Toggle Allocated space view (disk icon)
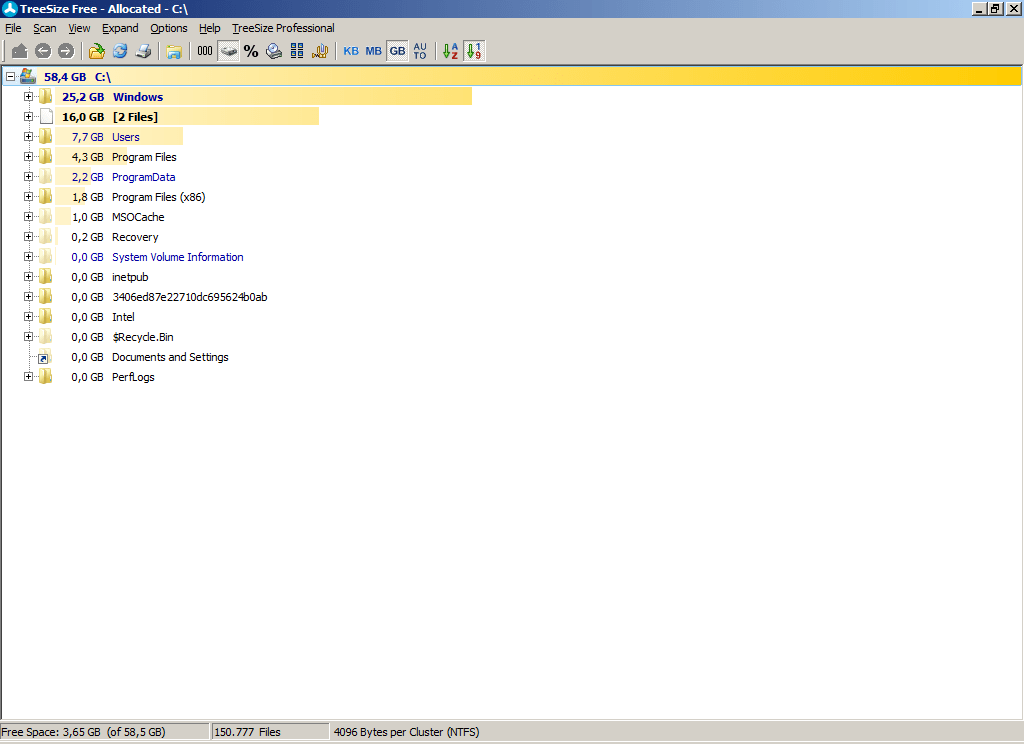Viewport: 1024px width, 744px height. 228,51
